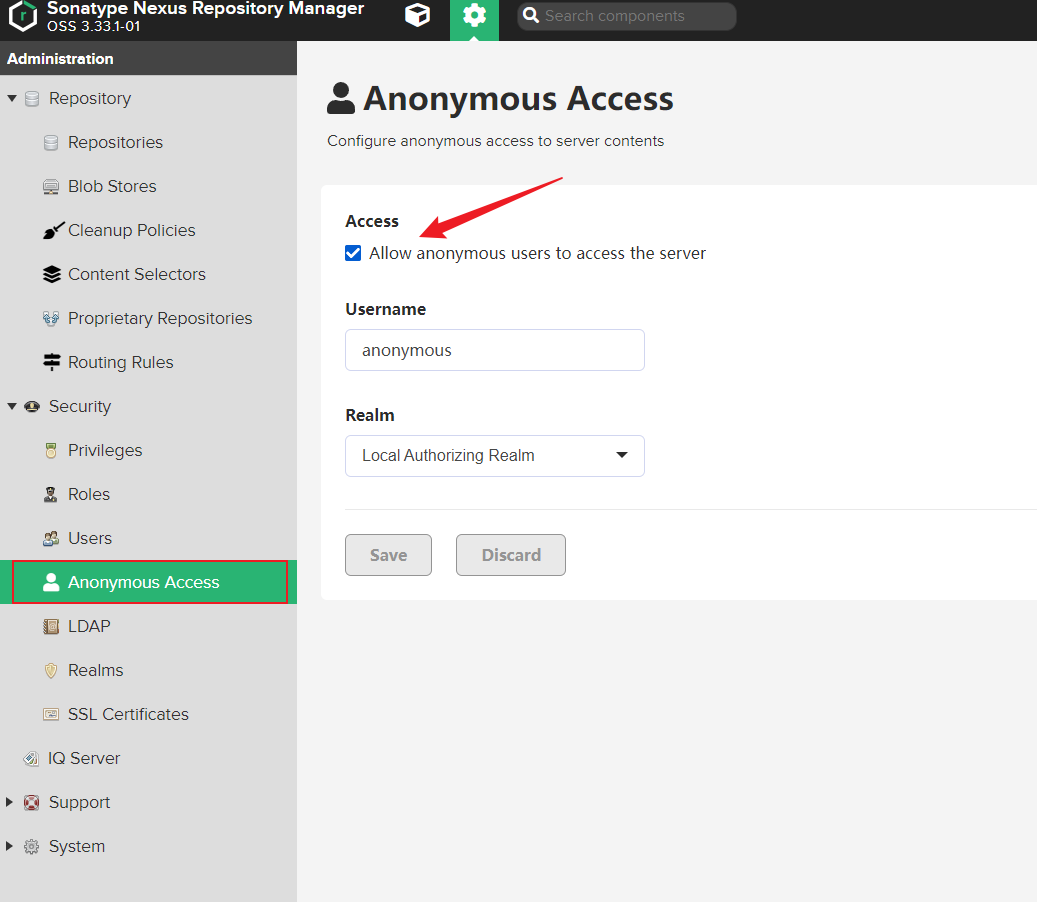The image size is (1037, 902).
Task: Collapse the Security tree section
Action: coord(11,407)
